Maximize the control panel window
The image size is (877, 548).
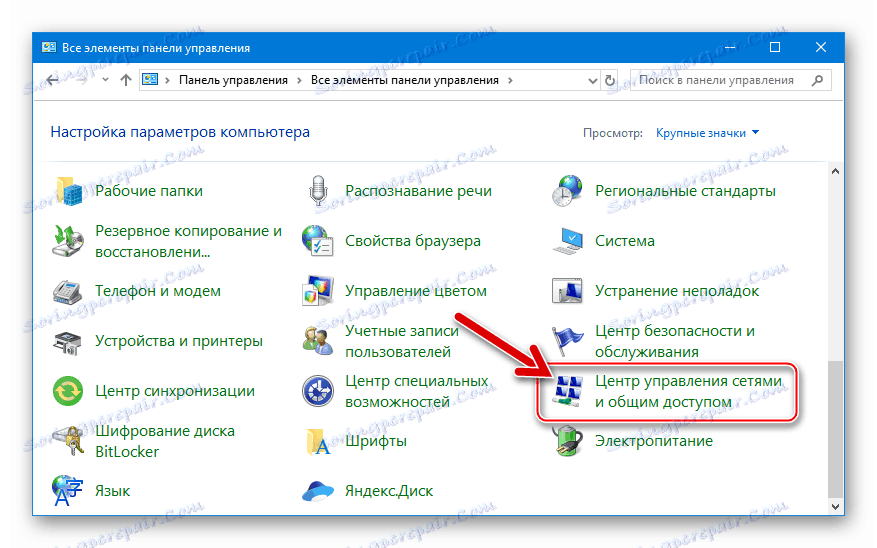(775, 48)
